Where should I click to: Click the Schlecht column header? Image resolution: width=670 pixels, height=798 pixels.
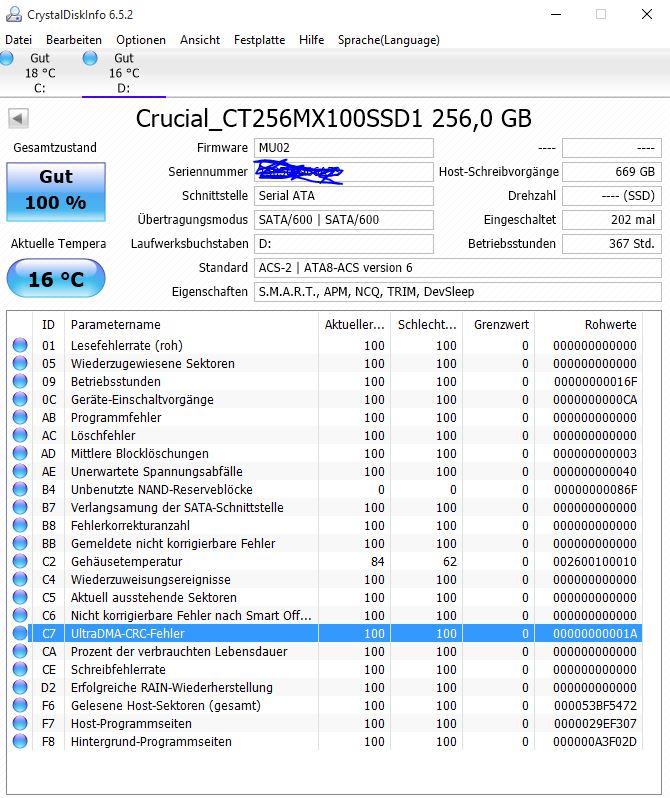427,325
